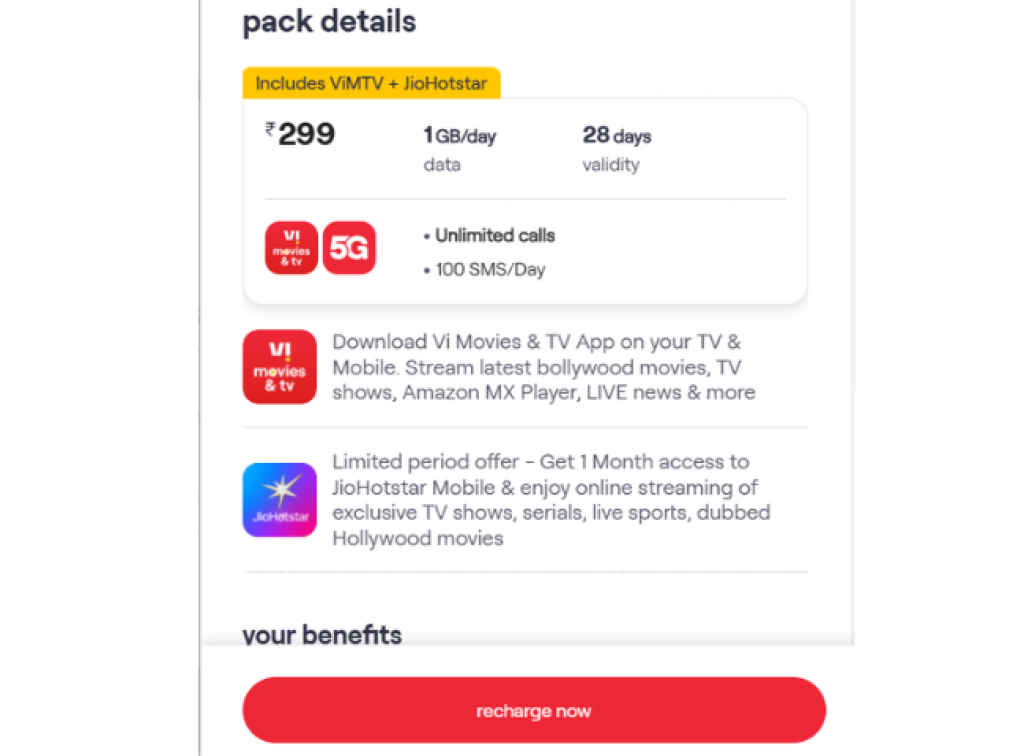Screen dimensions: 1024x756
Task: Open the Download Vi Movies & TV App description
Action: pyautogui.click(x=543, y=367)
